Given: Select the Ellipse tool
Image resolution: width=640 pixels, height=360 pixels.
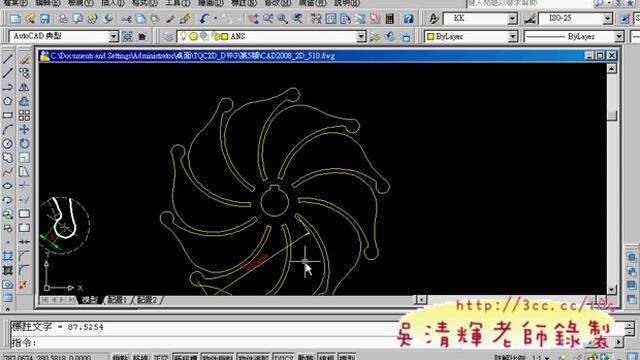Looking at the screenshot, I should 7,186.
